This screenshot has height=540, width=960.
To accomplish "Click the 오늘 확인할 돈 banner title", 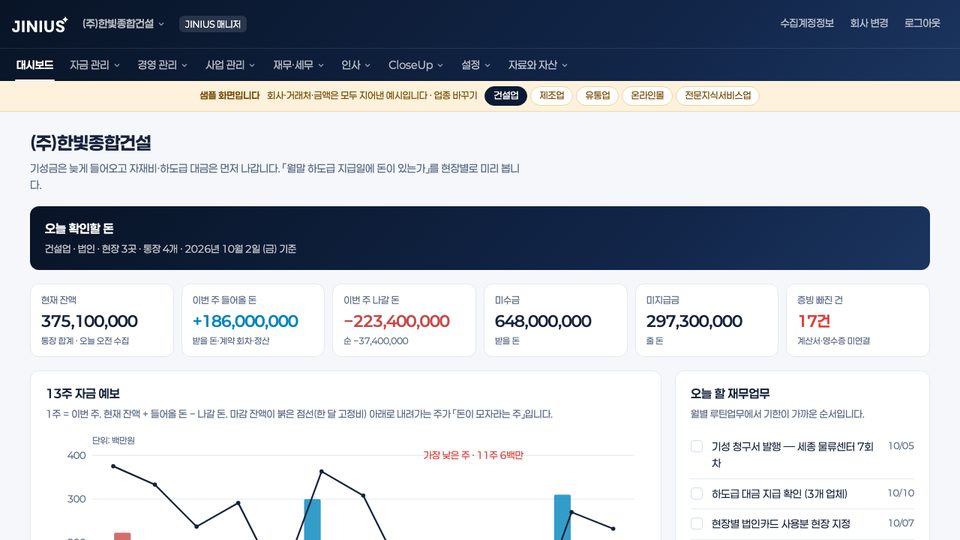I will 79,228.
